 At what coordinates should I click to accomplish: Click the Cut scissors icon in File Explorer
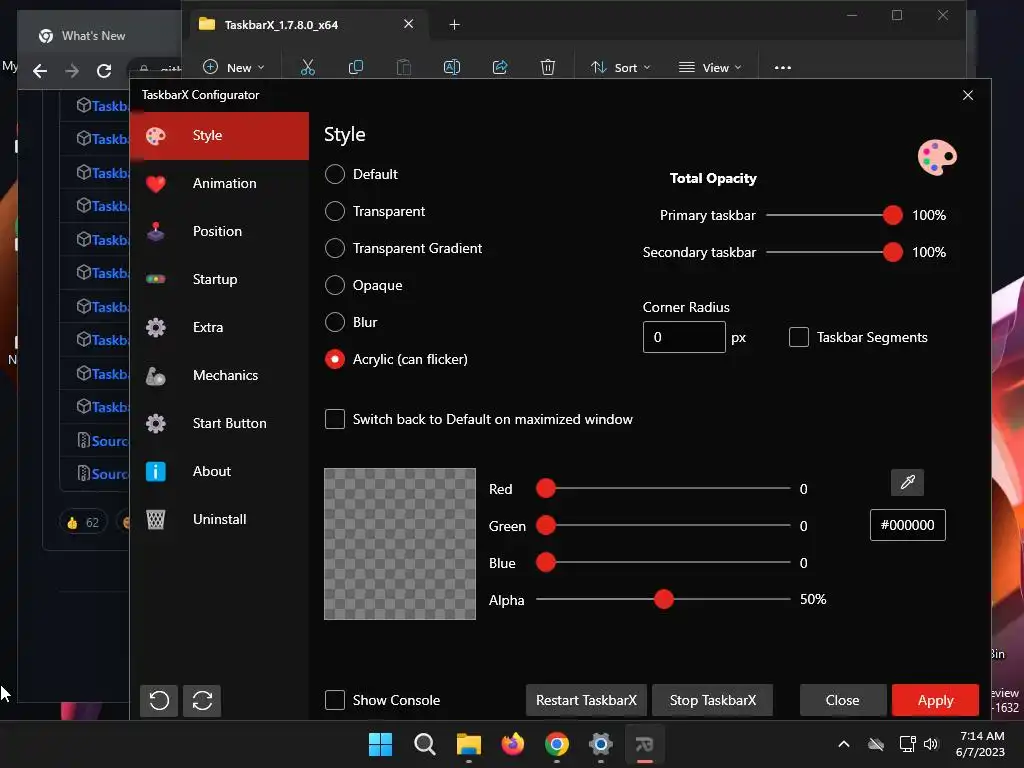pyautogui.click(x=308, y=67)
